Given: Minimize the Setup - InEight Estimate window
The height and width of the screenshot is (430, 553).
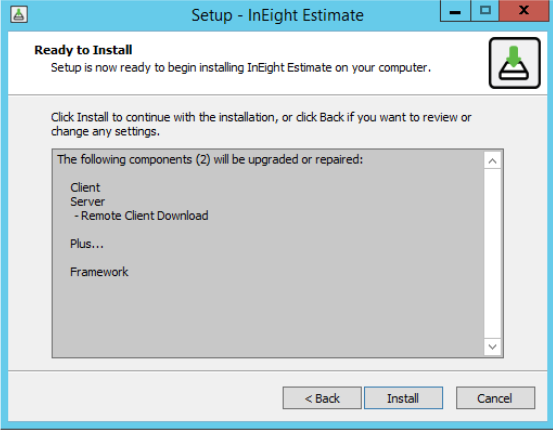Looking at the screenshot, I should (x=455, y=11).
